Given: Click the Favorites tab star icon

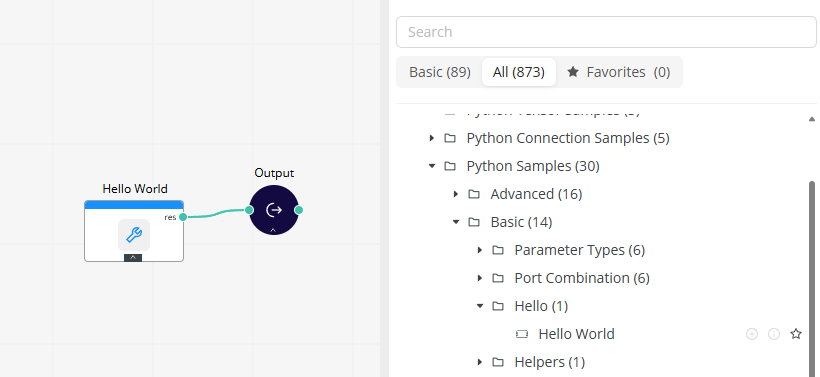Looking at the screenshot, I should point(573,72).
